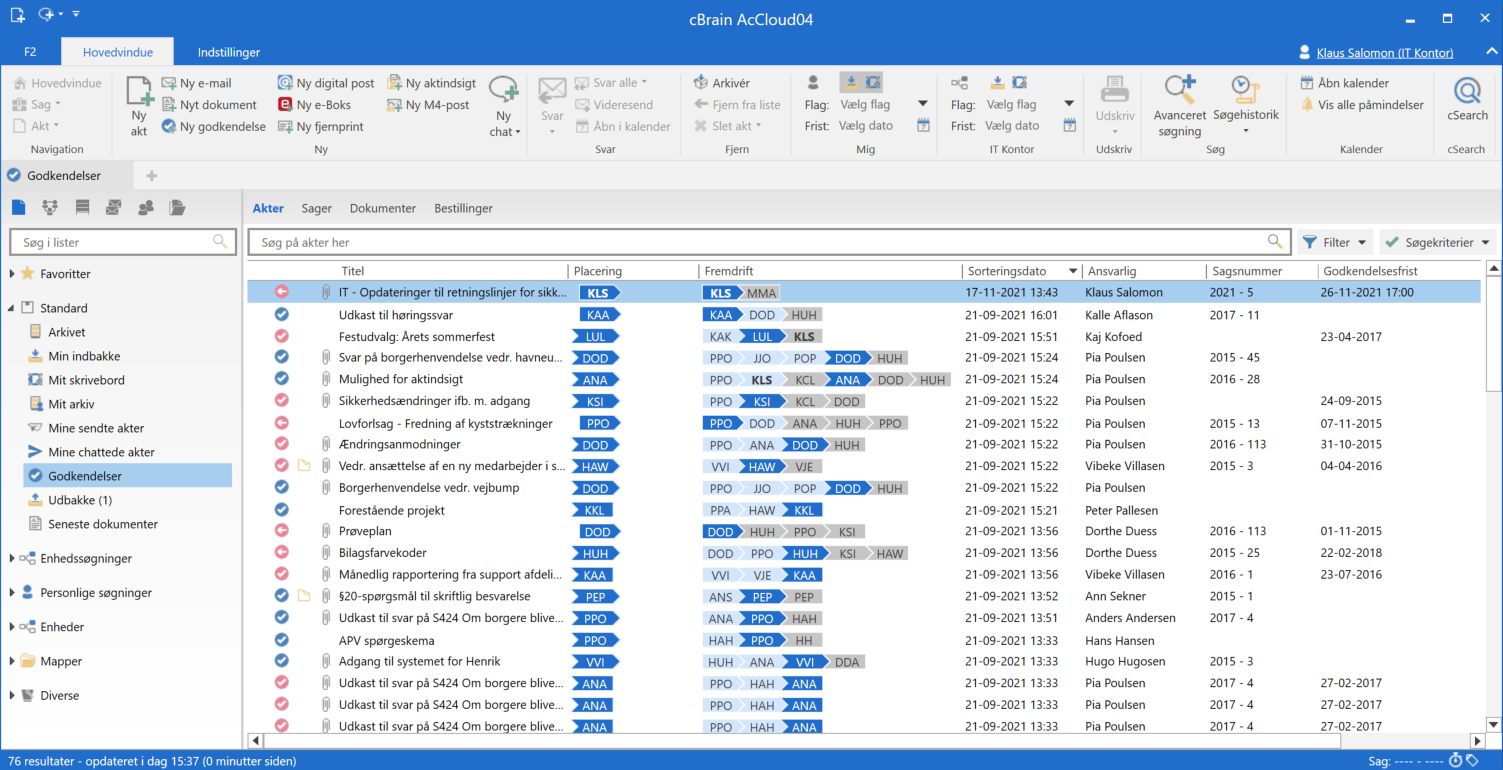Click Ny M4-post
1503x770 pixels.
click(x=428, y=105)
